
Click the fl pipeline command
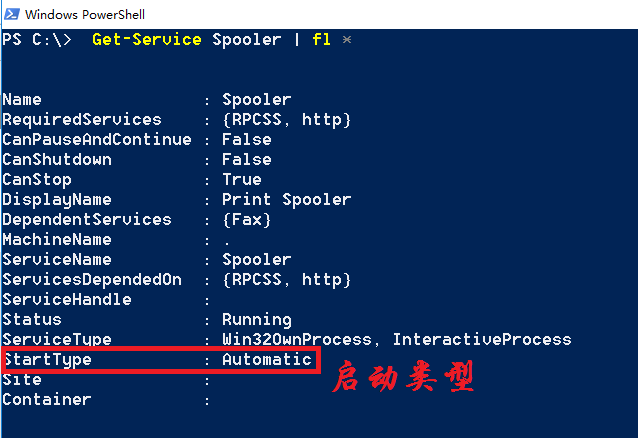click(x=321, y=40)
